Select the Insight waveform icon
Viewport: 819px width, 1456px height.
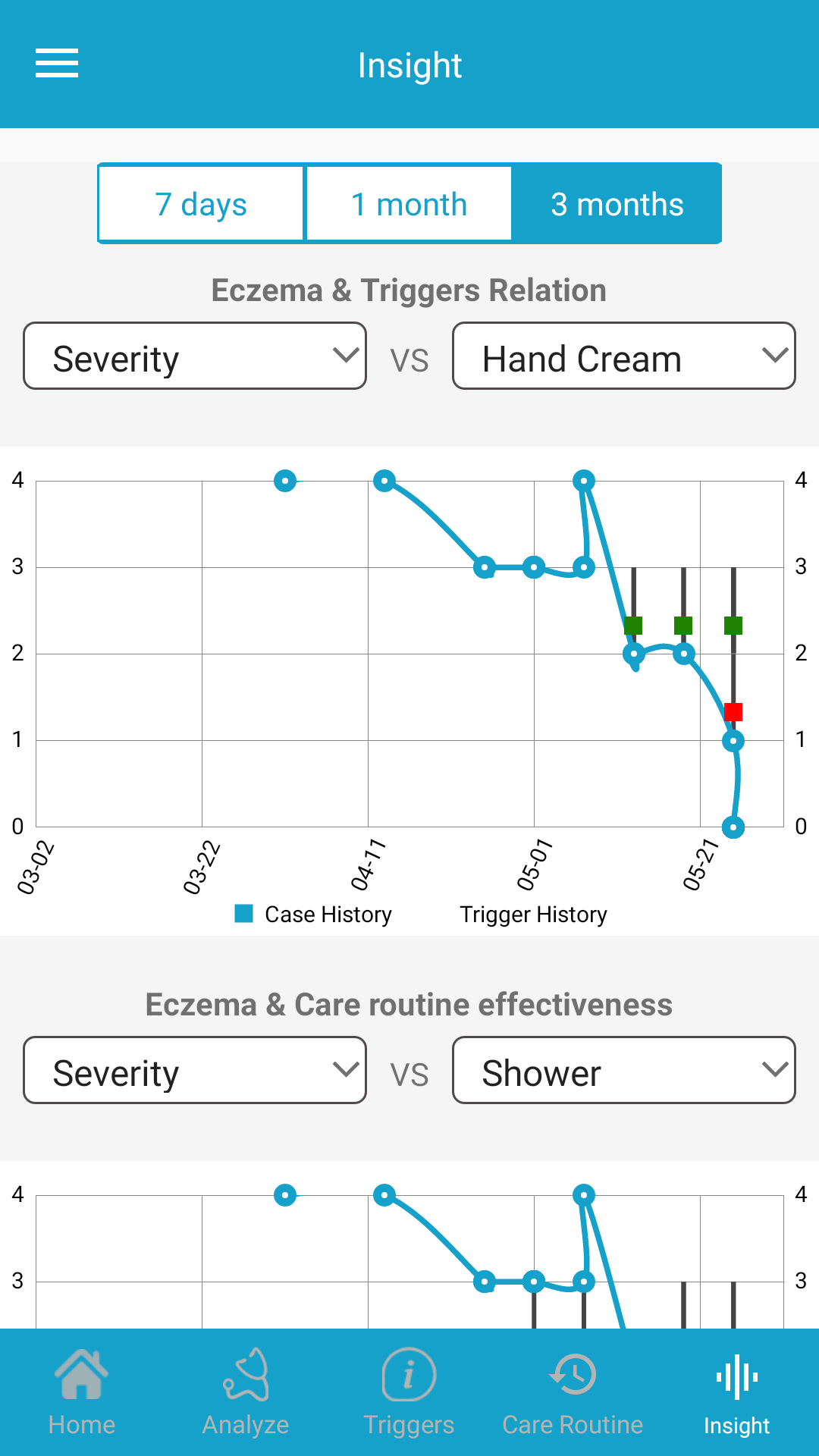click(x=736, y=1374)
